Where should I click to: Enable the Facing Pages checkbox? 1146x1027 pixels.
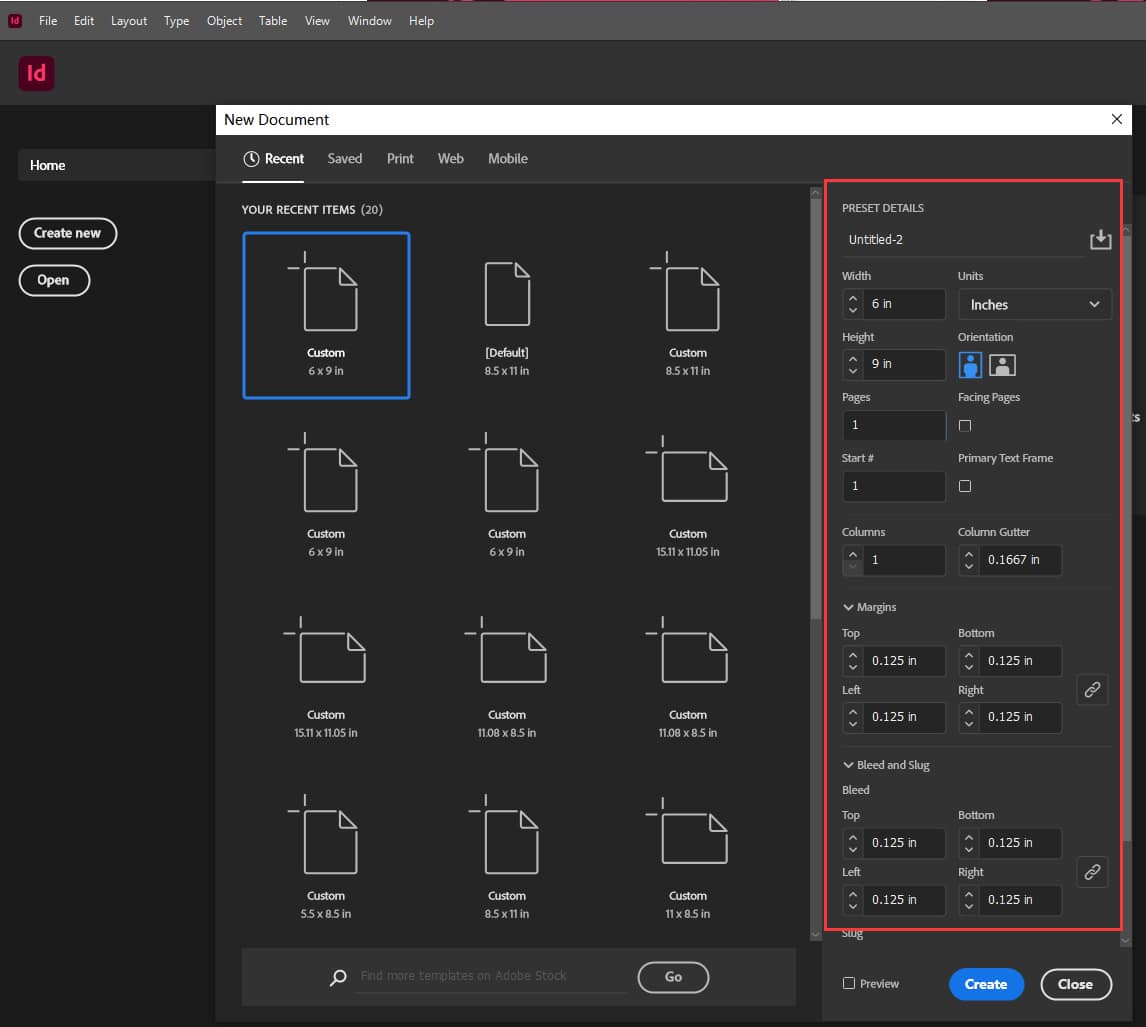(965, 426)
